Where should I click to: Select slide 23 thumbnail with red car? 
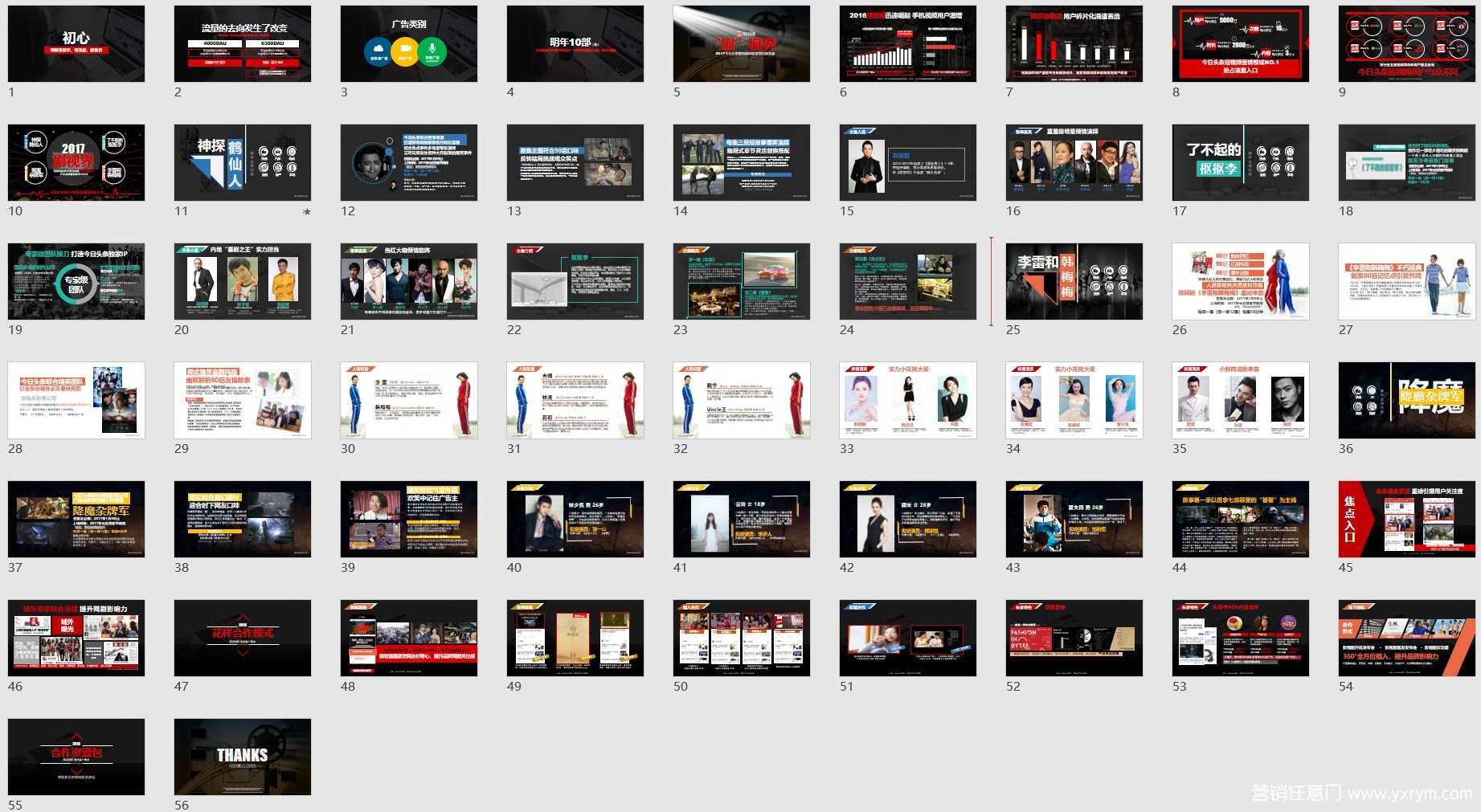tap(742, 281)
